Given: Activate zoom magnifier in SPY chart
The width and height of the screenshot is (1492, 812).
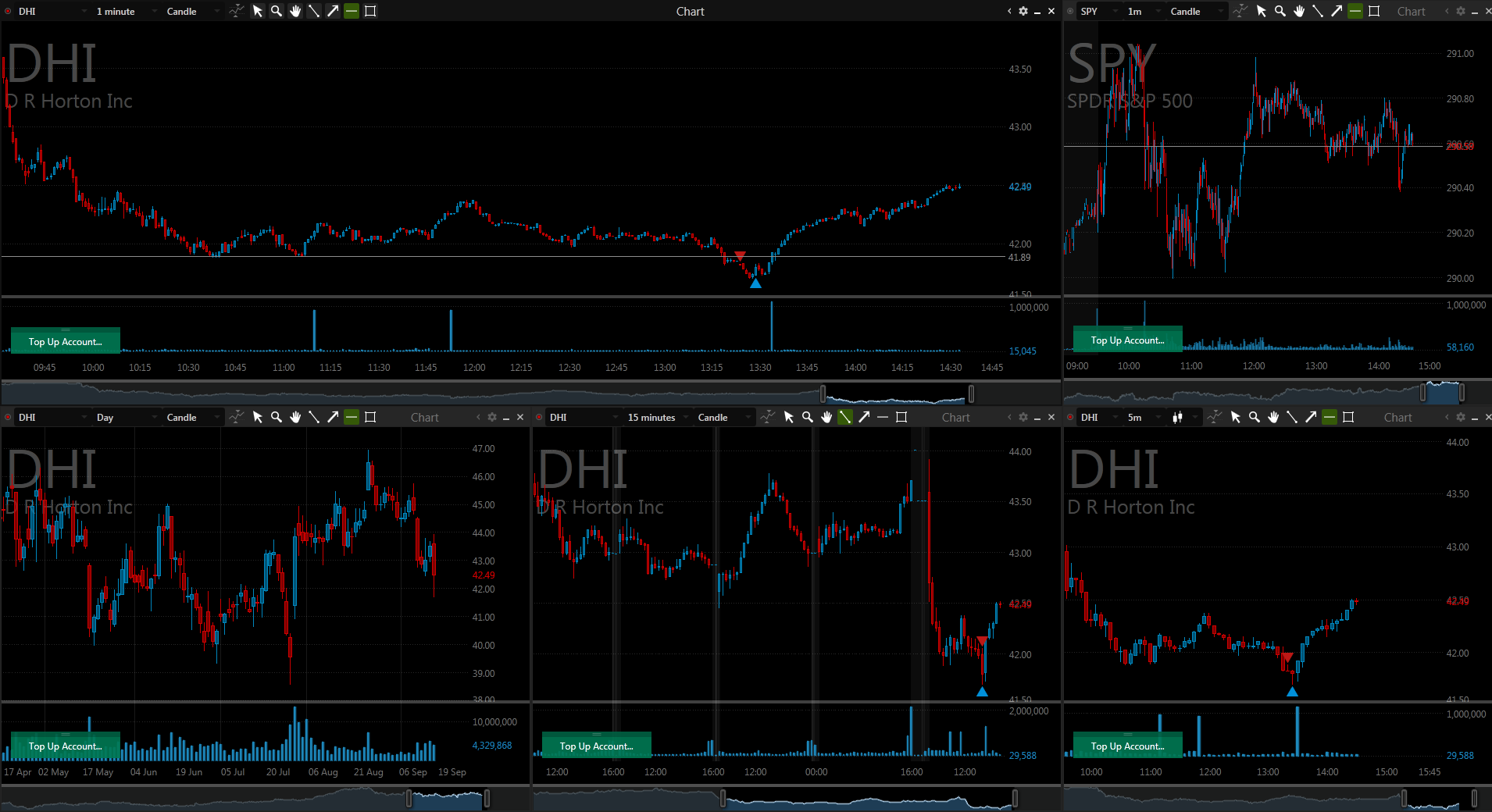Looking at the screenshot, I should pyautogui.click(x=1280, y=11).
